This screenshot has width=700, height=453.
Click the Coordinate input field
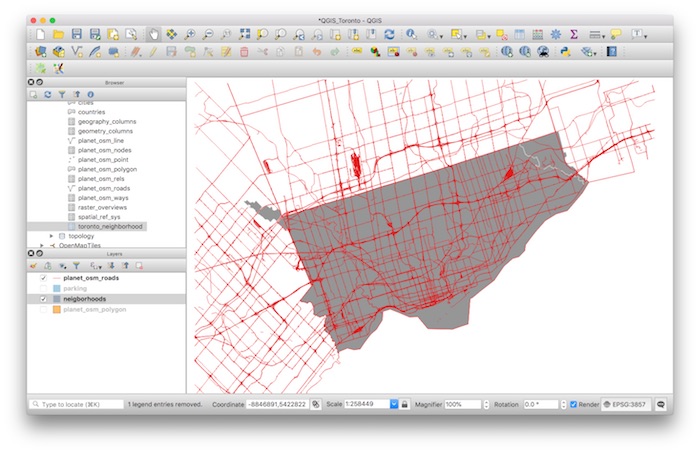point(277,404)
